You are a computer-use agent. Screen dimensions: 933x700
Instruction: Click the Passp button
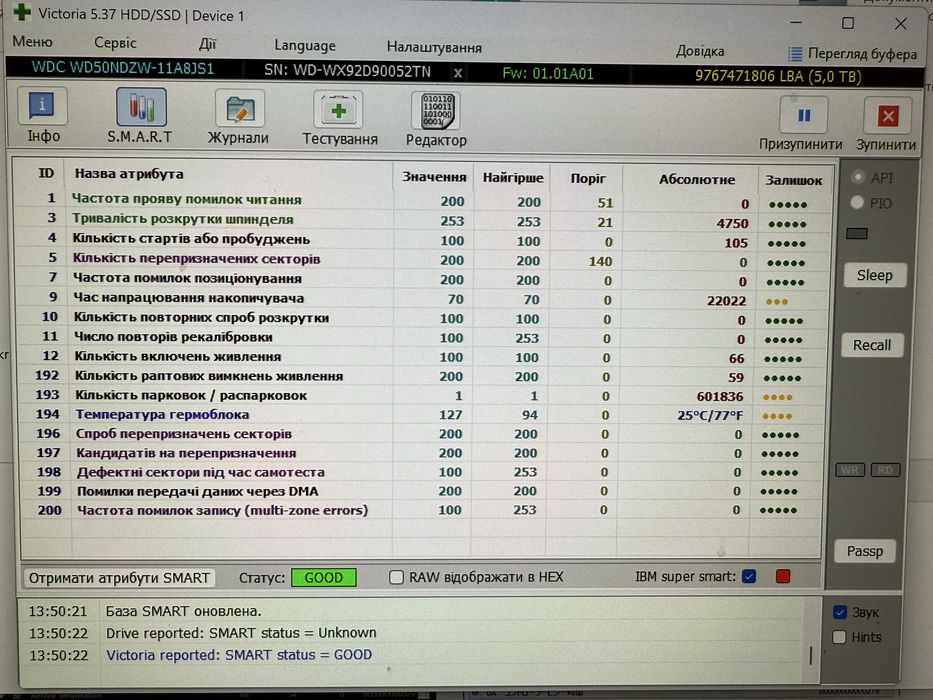tap(865, 551)
